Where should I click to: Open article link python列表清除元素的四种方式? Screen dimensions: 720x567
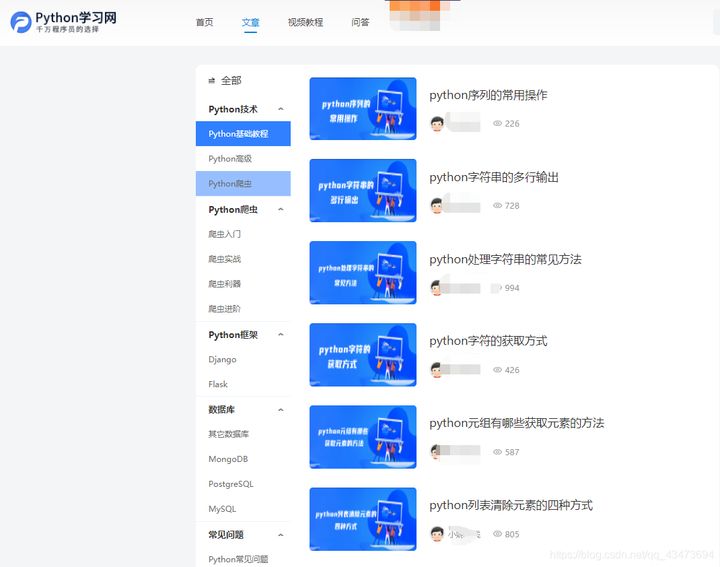511,505
